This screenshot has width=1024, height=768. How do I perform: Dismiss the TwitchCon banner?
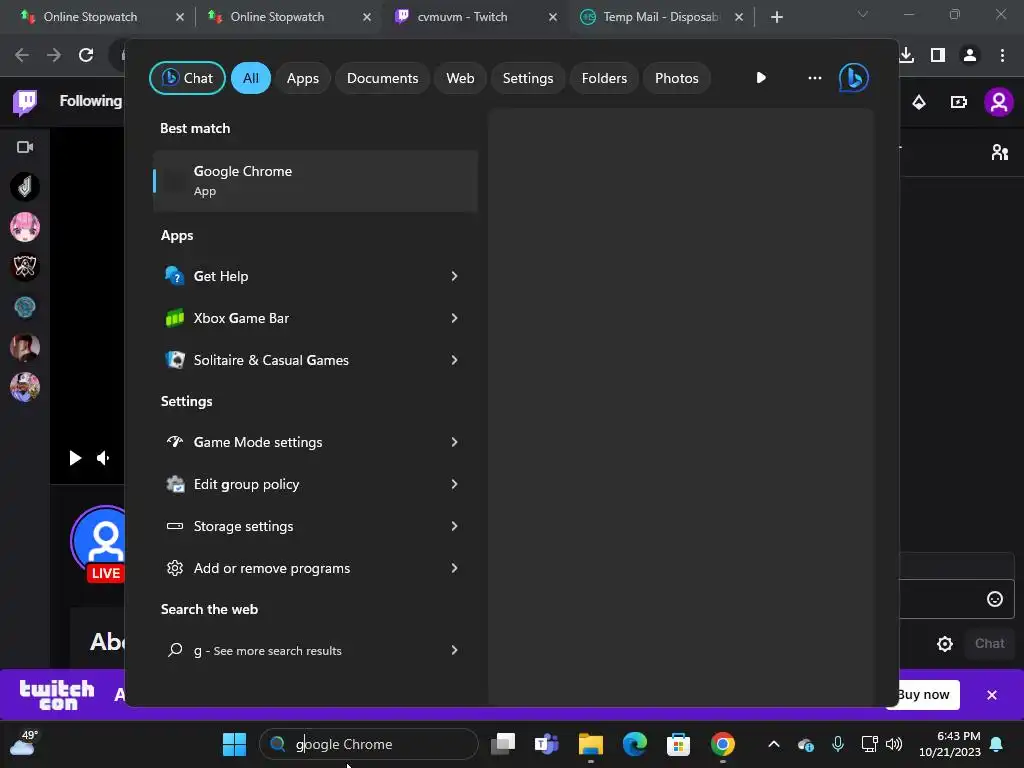point(992,695)
